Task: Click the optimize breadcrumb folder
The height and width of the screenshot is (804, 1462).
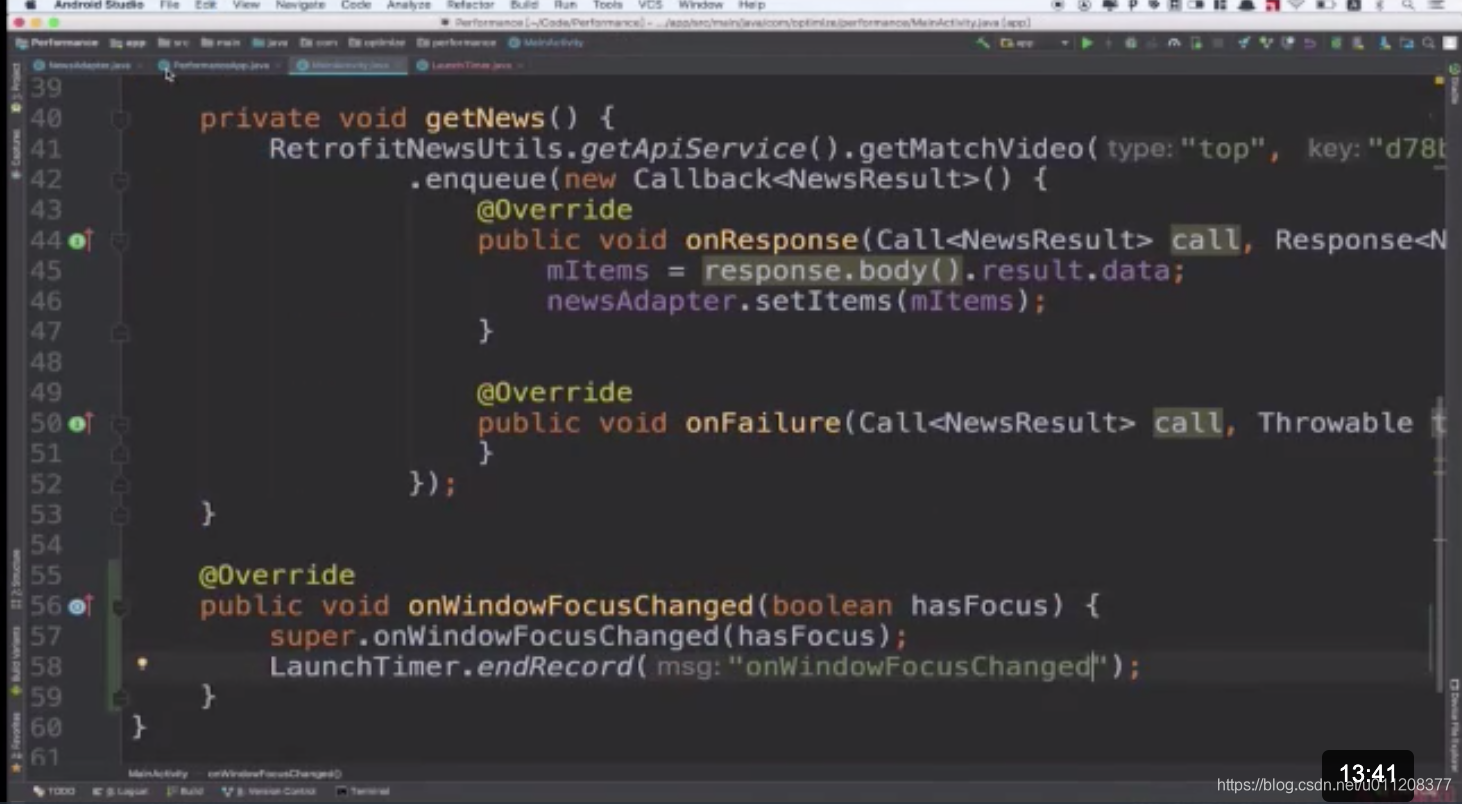Action: [377, 43]
